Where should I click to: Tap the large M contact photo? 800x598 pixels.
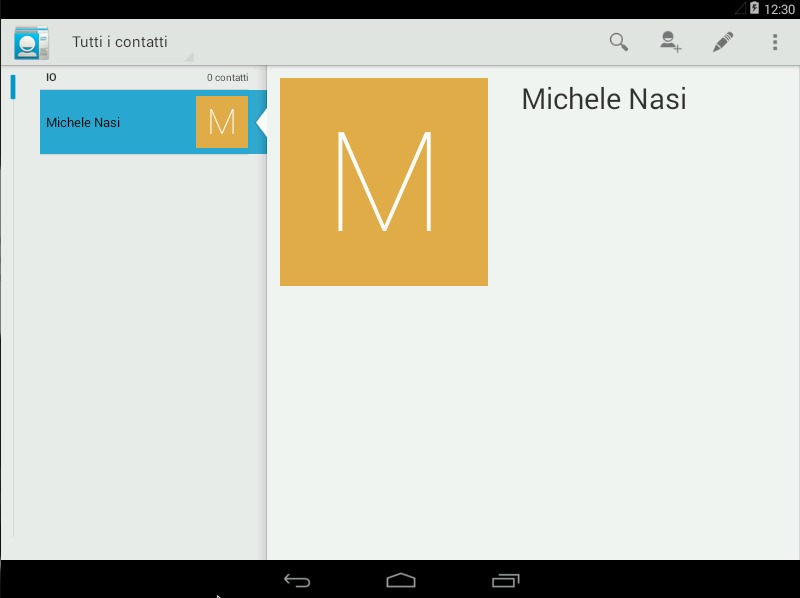coord(384,182)
